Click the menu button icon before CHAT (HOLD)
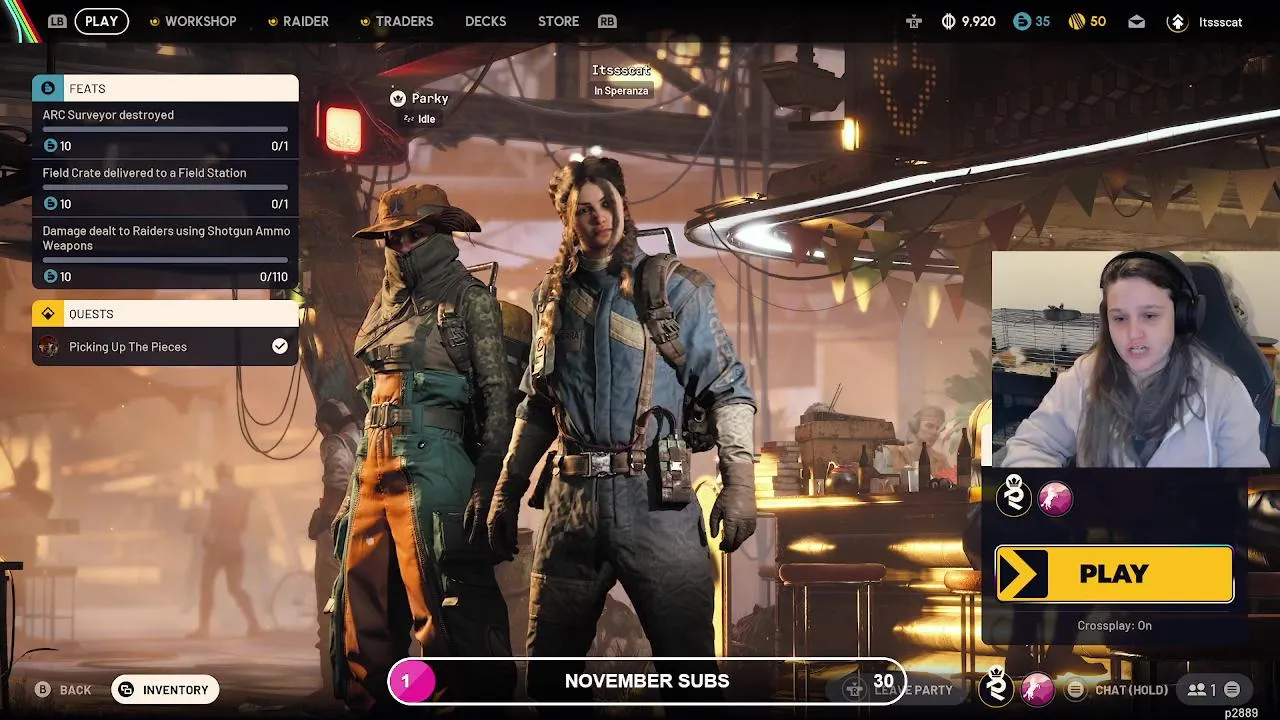Image resolution: width=1280 pixels, height=720 pixels. pyautogui.click(x=1075, y=690)
